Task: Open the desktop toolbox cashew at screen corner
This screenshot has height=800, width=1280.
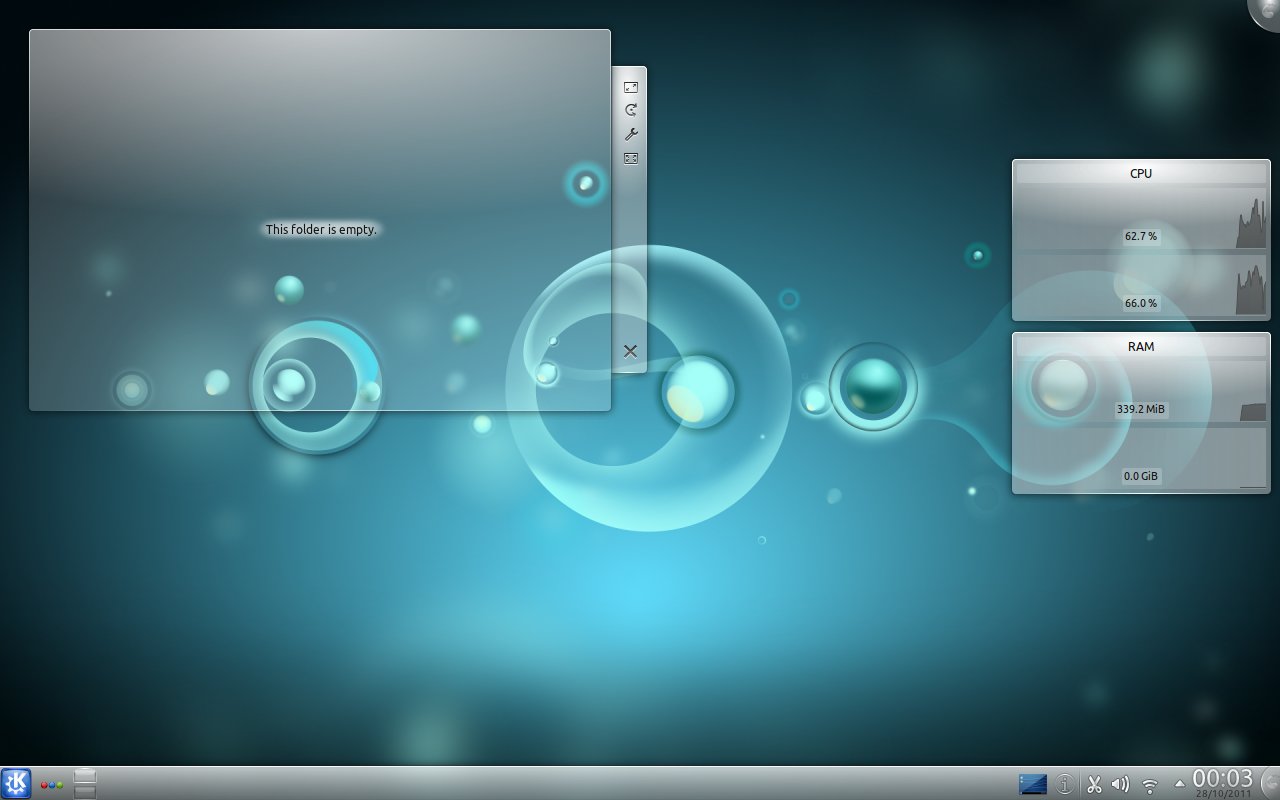Action: (x=1266, y=12)
